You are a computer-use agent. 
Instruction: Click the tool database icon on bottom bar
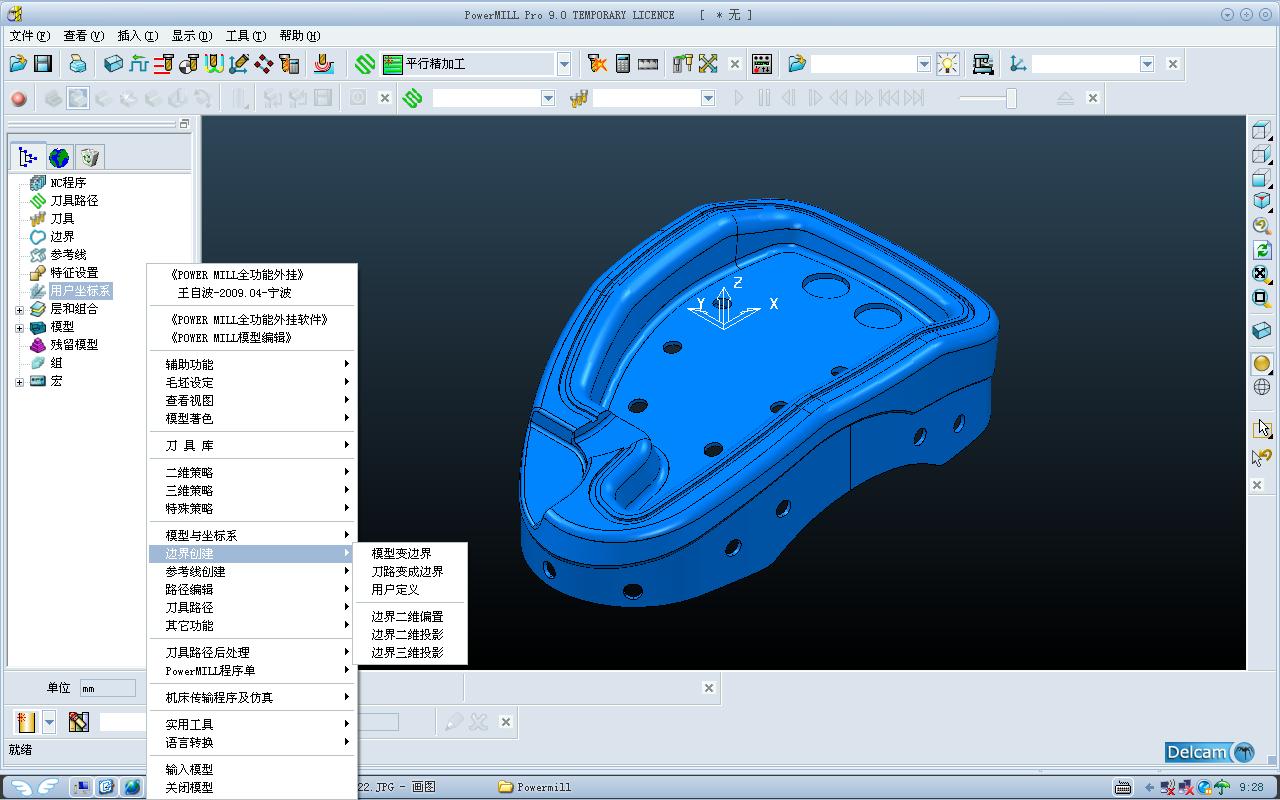[79, 722]
